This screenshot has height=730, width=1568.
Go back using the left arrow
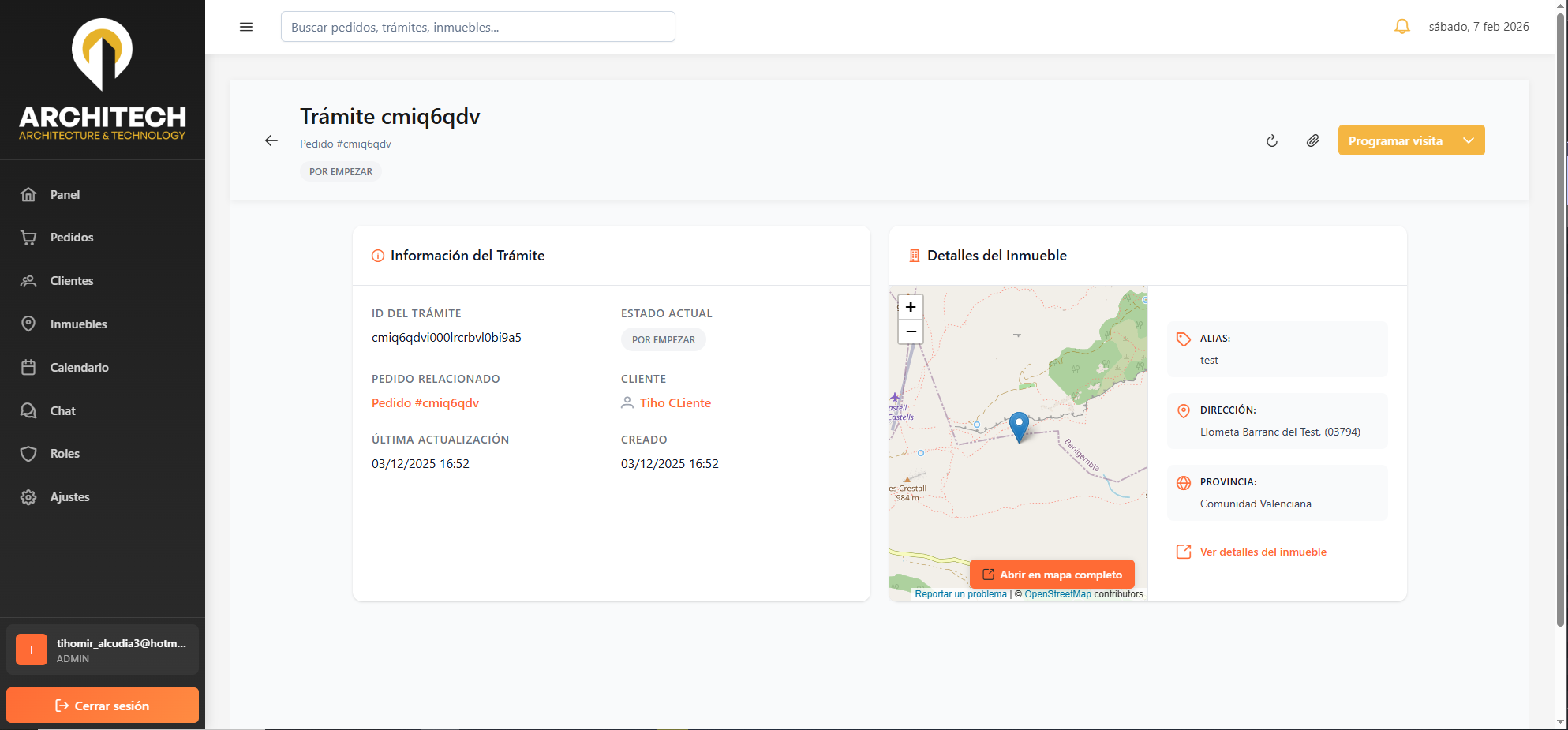(x=271, y=140)
